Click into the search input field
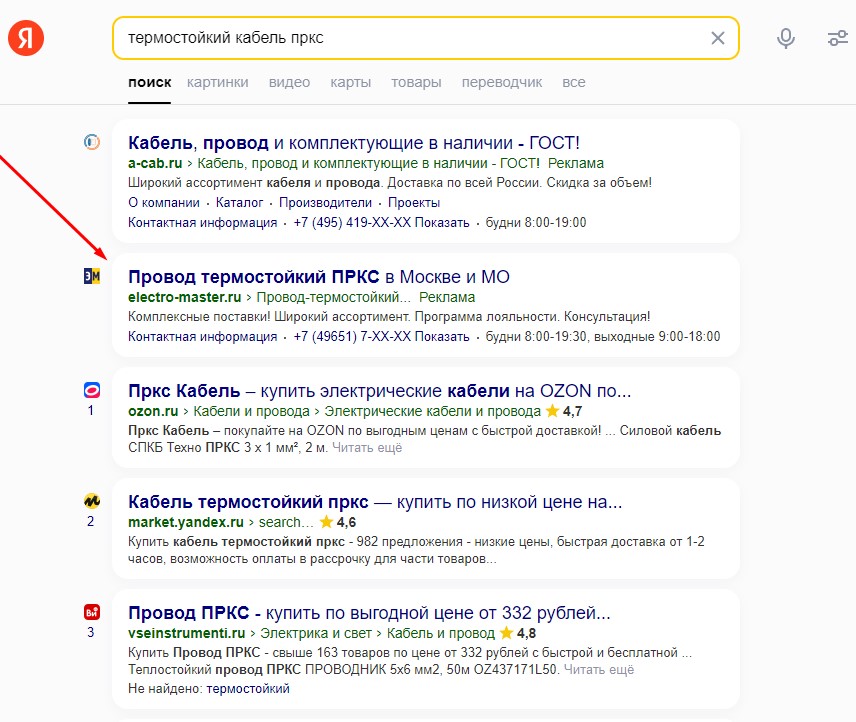Viewport: 856px width, 722px height. 400,38
